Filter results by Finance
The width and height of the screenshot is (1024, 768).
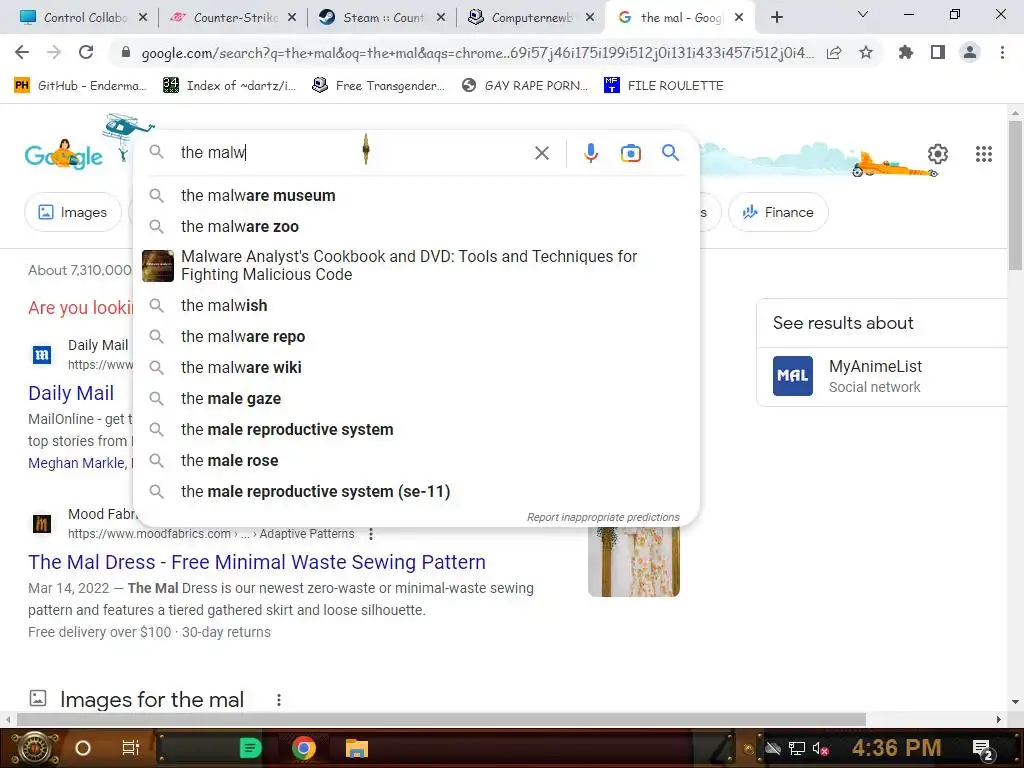(x=778, y=212)
